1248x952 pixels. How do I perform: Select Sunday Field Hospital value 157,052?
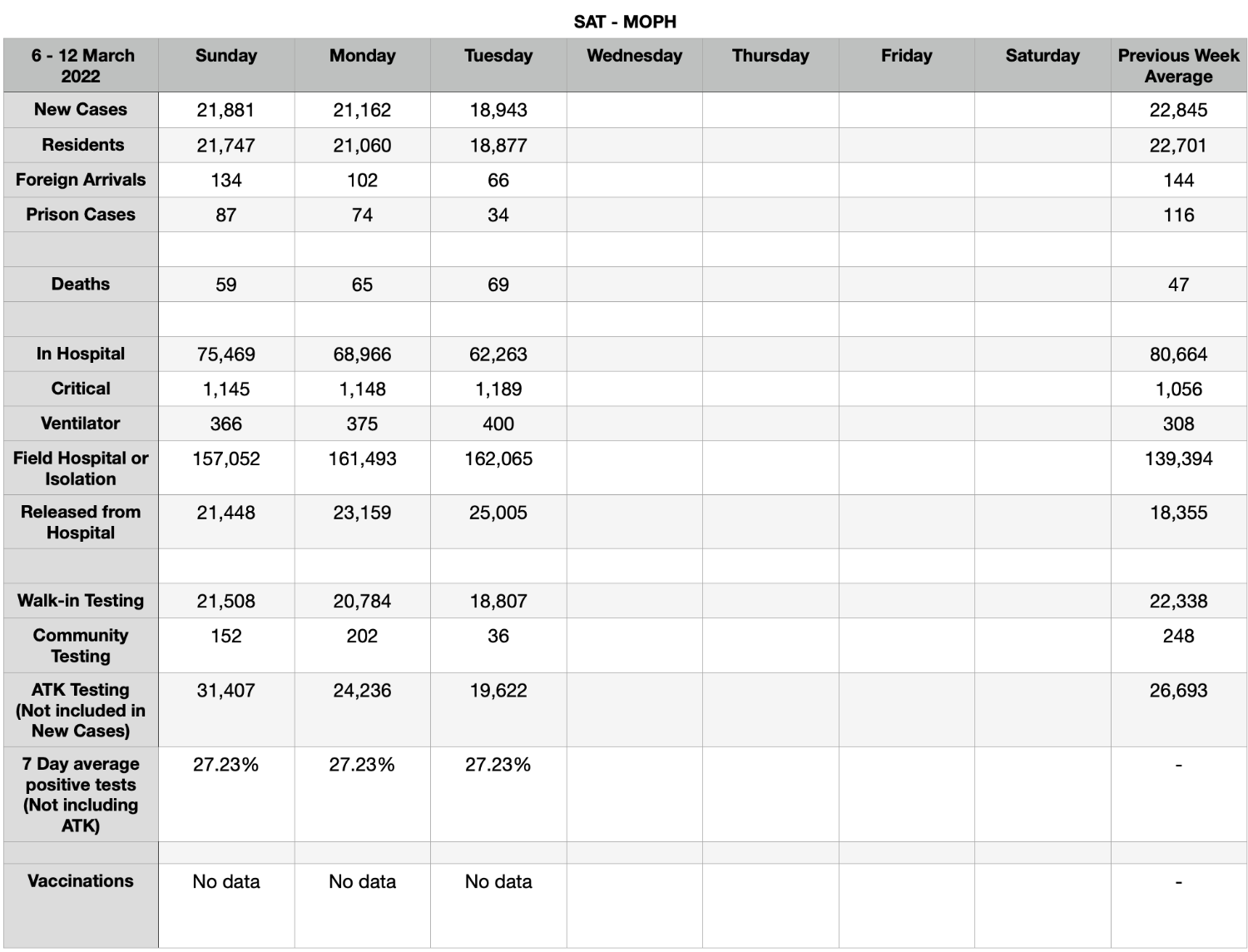click(226, 468)
